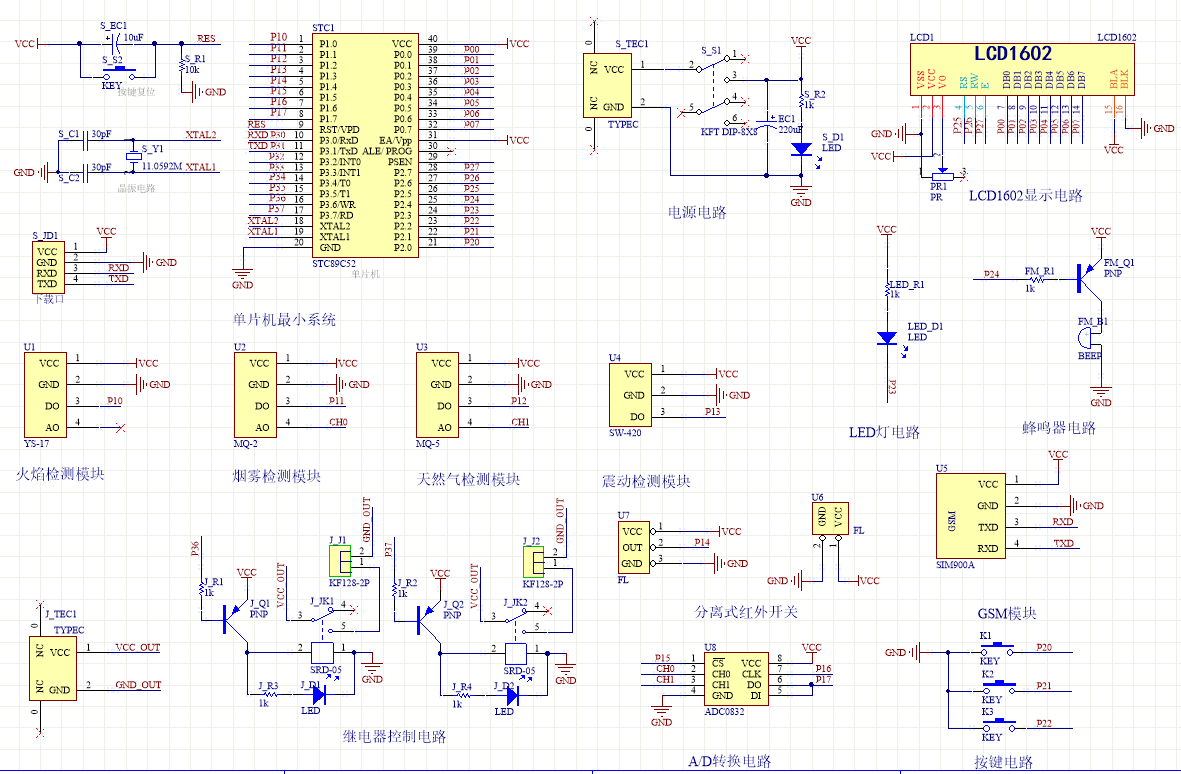Select the J_R4 1k resistor
The image size is (1181, 774).
point(462,695)
